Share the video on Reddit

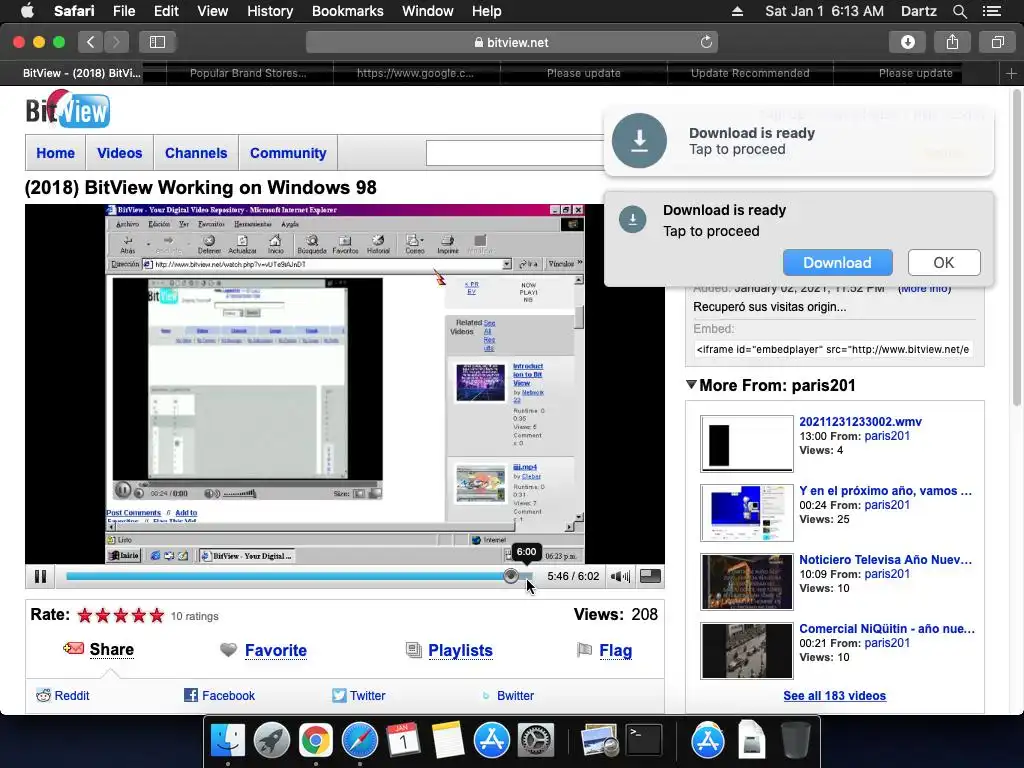pos(72,696)
